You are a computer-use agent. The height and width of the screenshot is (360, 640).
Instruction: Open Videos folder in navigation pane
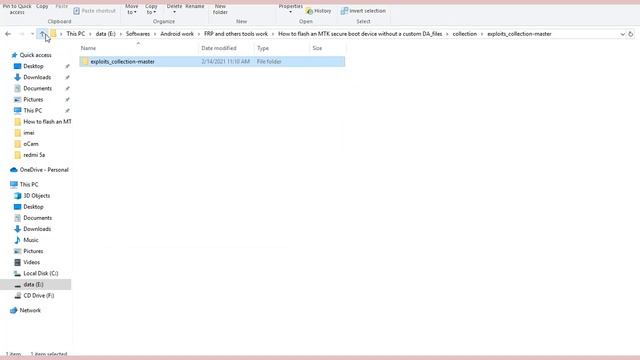pos(31,262)
